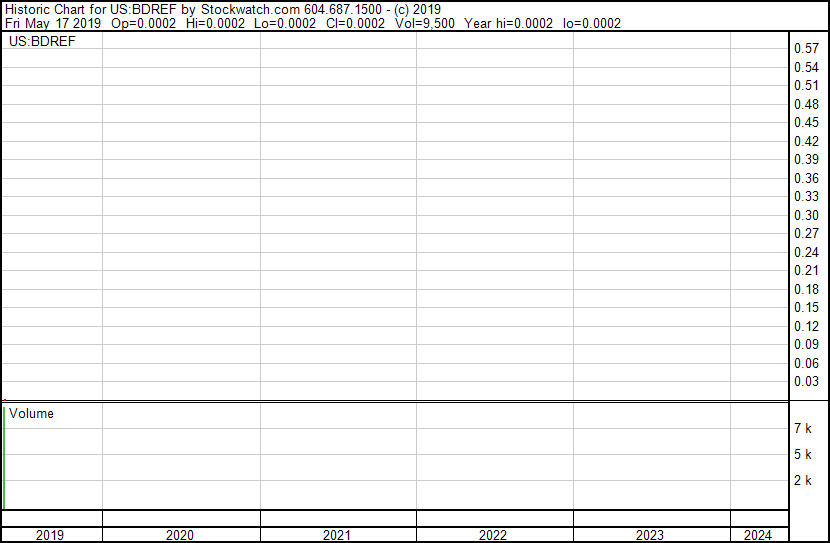Image resolution: width=830 pixels, height=543 pixels.
Task: Click the 0.54 price axis label
Action: click(806, 67)
